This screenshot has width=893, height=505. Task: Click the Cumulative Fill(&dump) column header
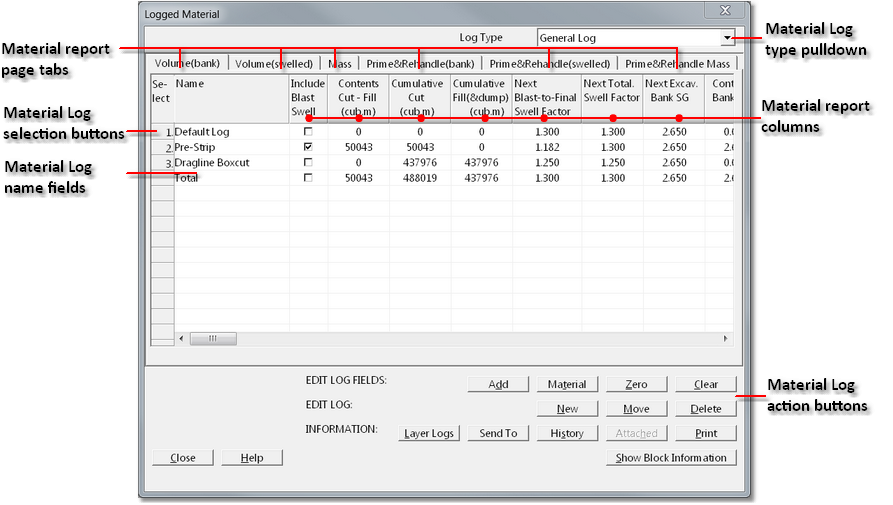(x=481, y=98)
